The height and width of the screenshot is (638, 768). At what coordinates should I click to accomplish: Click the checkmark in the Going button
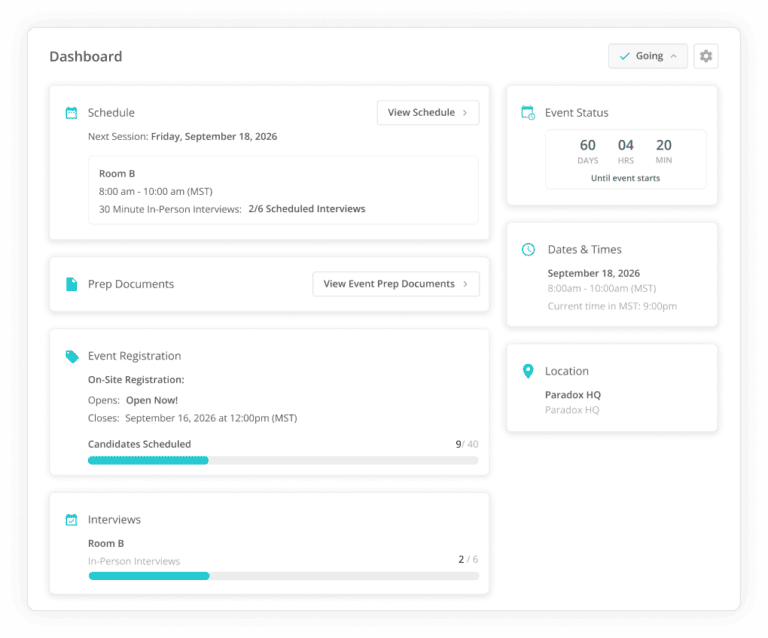[624, 56]
